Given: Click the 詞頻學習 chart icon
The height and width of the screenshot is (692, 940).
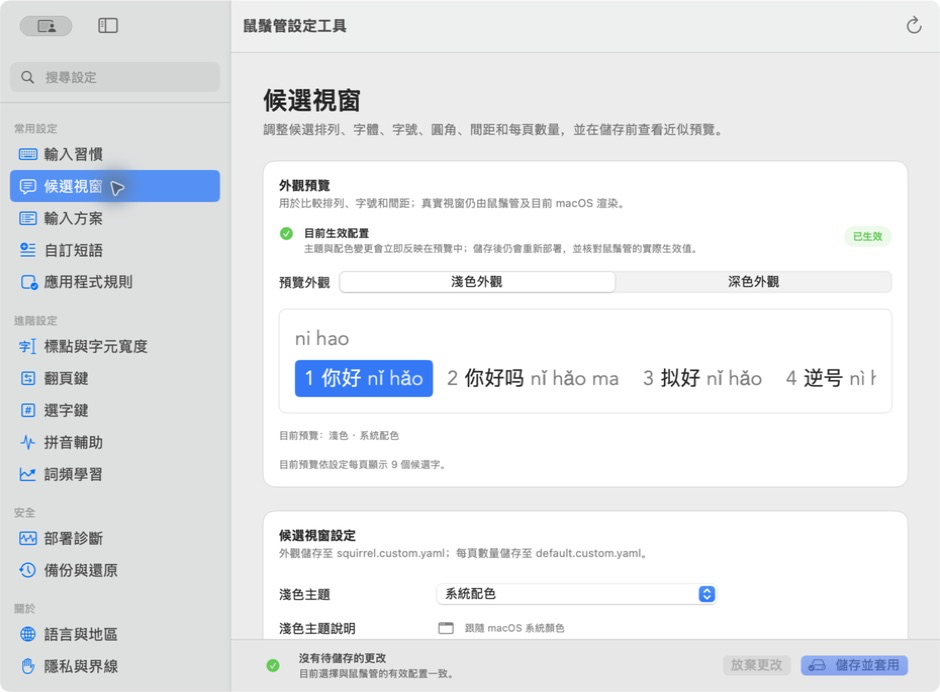Looking at the screenshot, I should (x=28, y=474).
